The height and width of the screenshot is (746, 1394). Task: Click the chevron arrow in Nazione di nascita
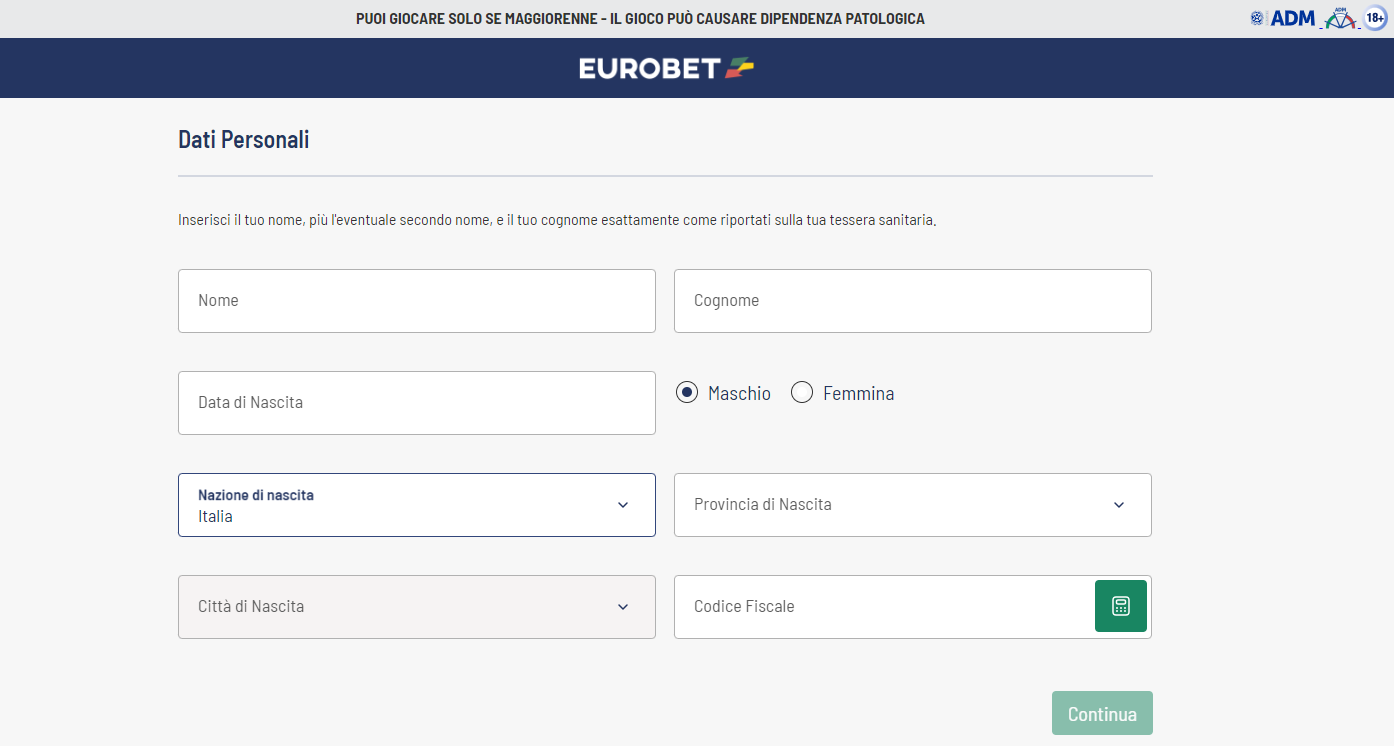point(623,505)
